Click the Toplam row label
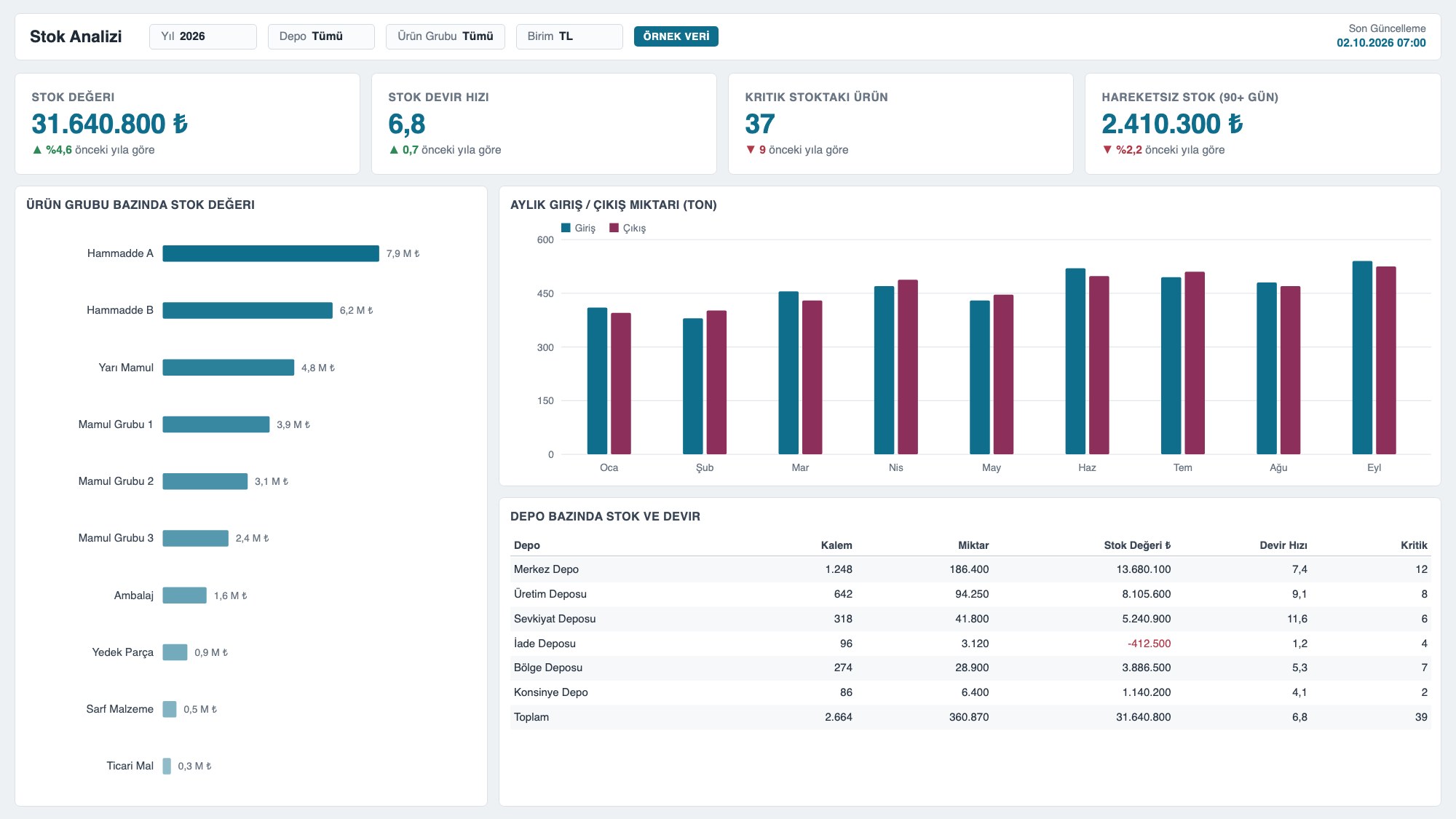1456x819 pixels. (531, 717)
